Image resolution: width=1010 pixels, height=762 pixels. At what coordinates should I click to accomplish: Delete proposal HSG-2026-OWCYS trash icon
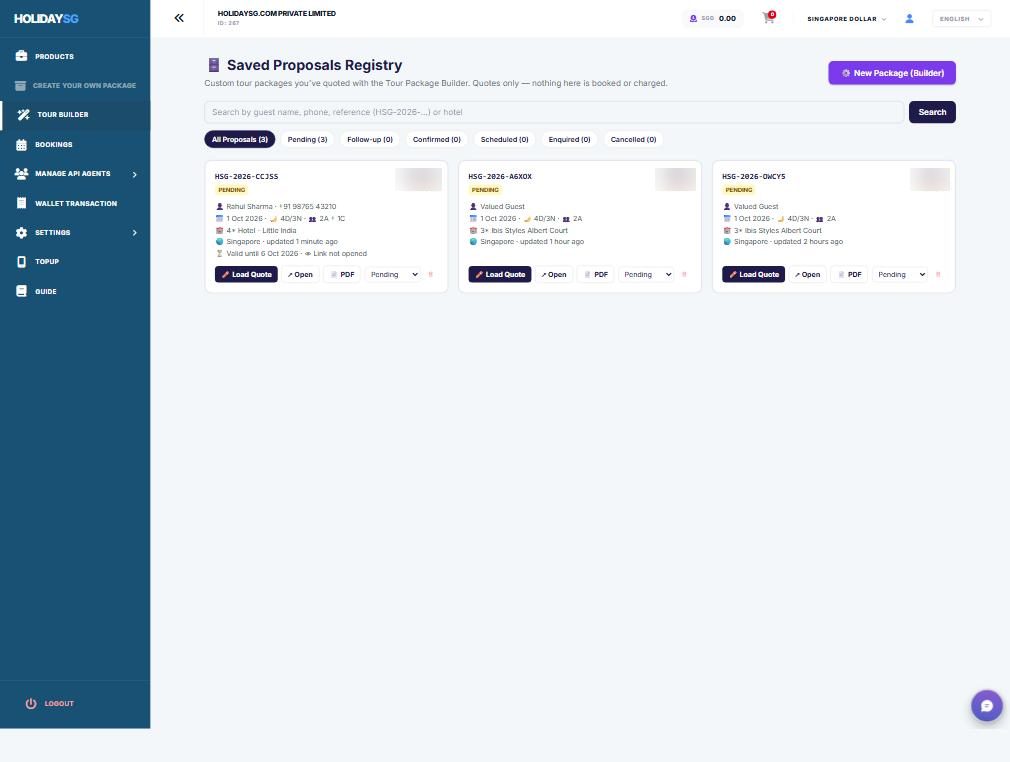click(x=938, y=274)
